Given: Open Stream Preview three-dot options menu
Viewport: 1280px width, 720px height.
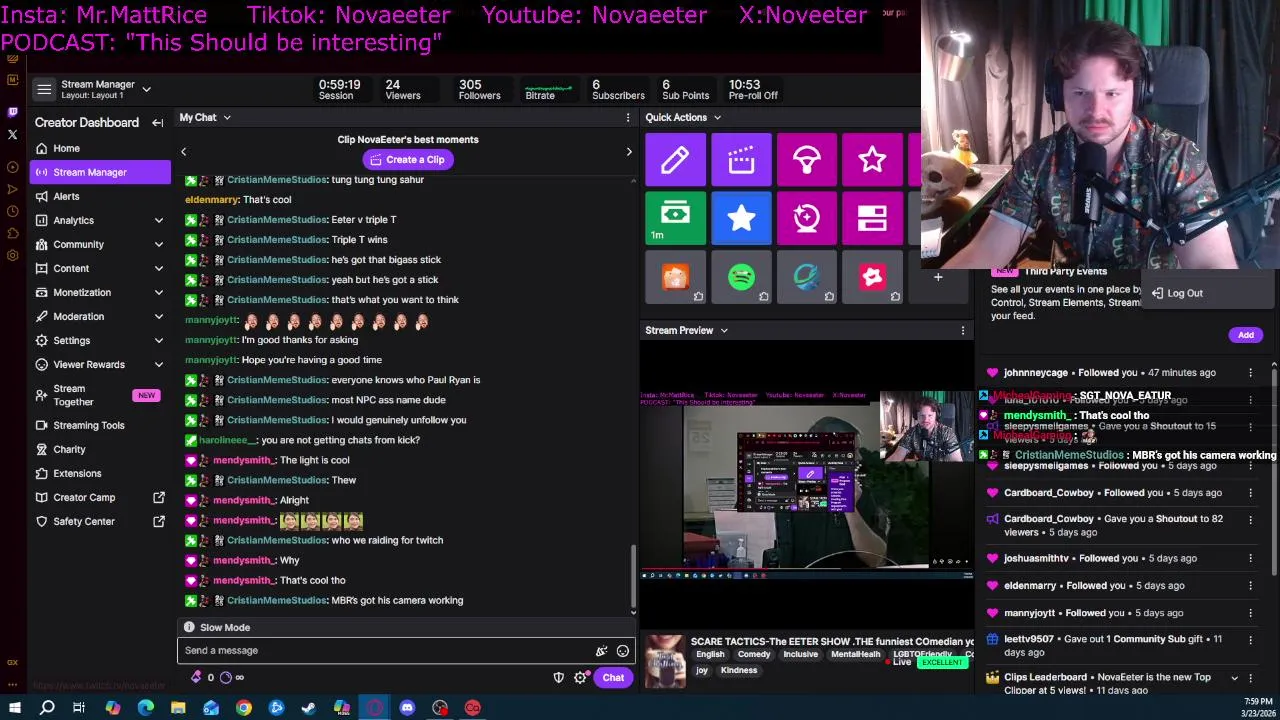Looking at the screenshot, I should click(x=963, y=331).
